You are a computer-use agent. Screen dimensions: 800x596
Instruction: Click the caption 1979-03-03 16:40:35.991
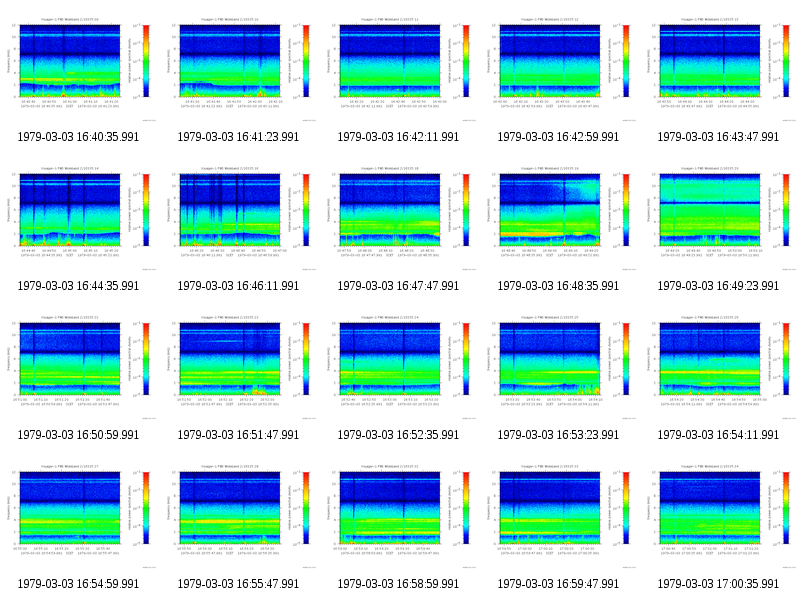click(x=78, y=137)
